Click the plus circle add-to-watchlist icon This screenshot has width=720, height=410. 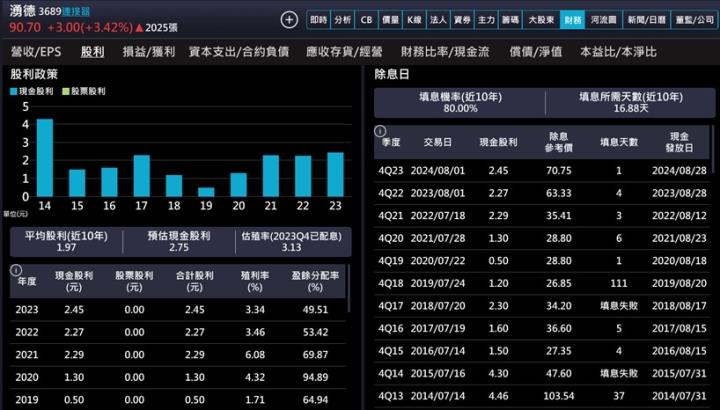coord(289,20)
